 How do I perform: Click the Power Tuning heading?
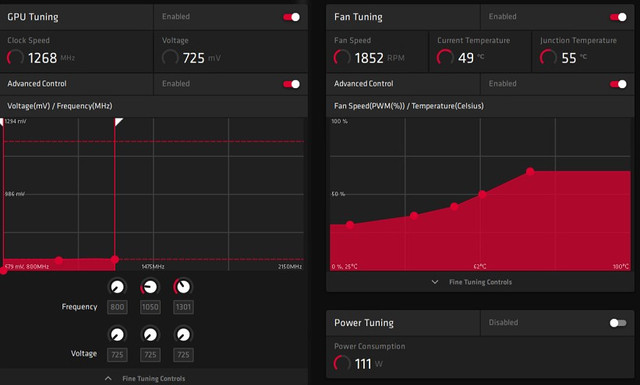[x=364, y=323]
